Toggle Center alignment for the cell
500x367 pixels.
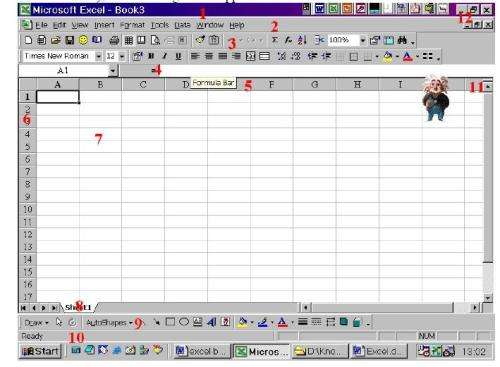point(209,56)
